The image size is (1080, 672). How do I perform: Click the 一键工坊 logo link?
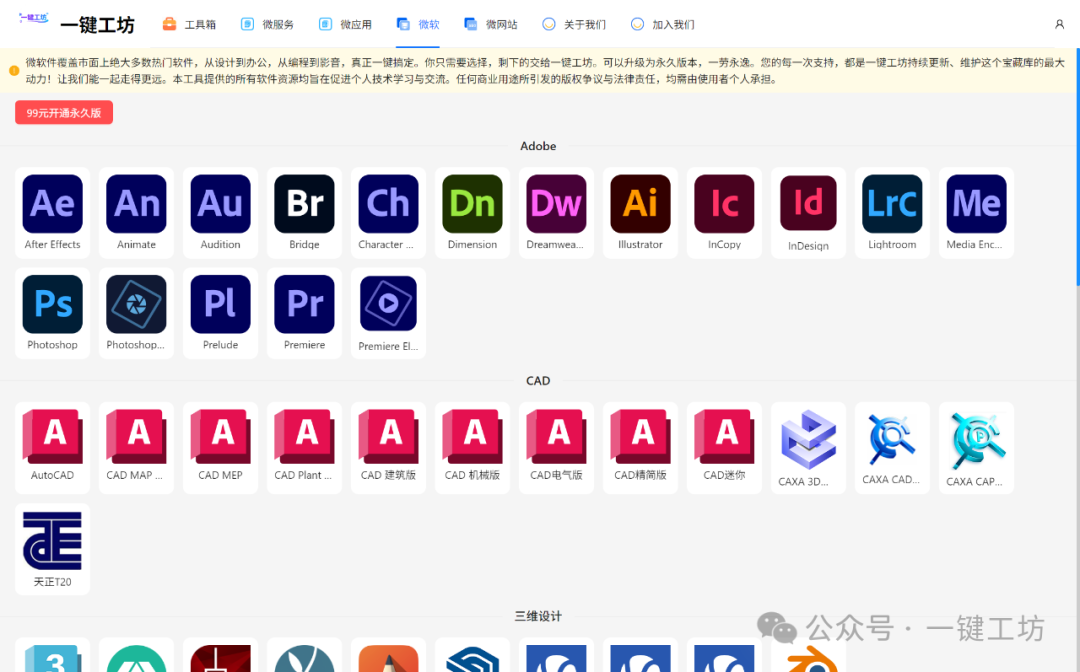point(76,24)
